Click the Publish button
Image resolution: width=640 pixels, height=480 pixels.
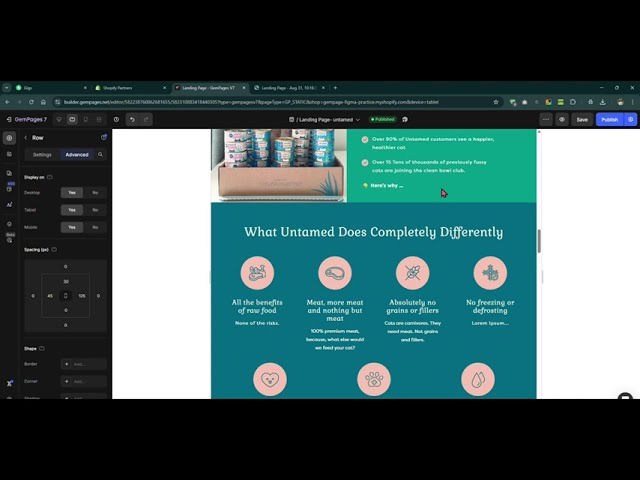pos(609,120)
